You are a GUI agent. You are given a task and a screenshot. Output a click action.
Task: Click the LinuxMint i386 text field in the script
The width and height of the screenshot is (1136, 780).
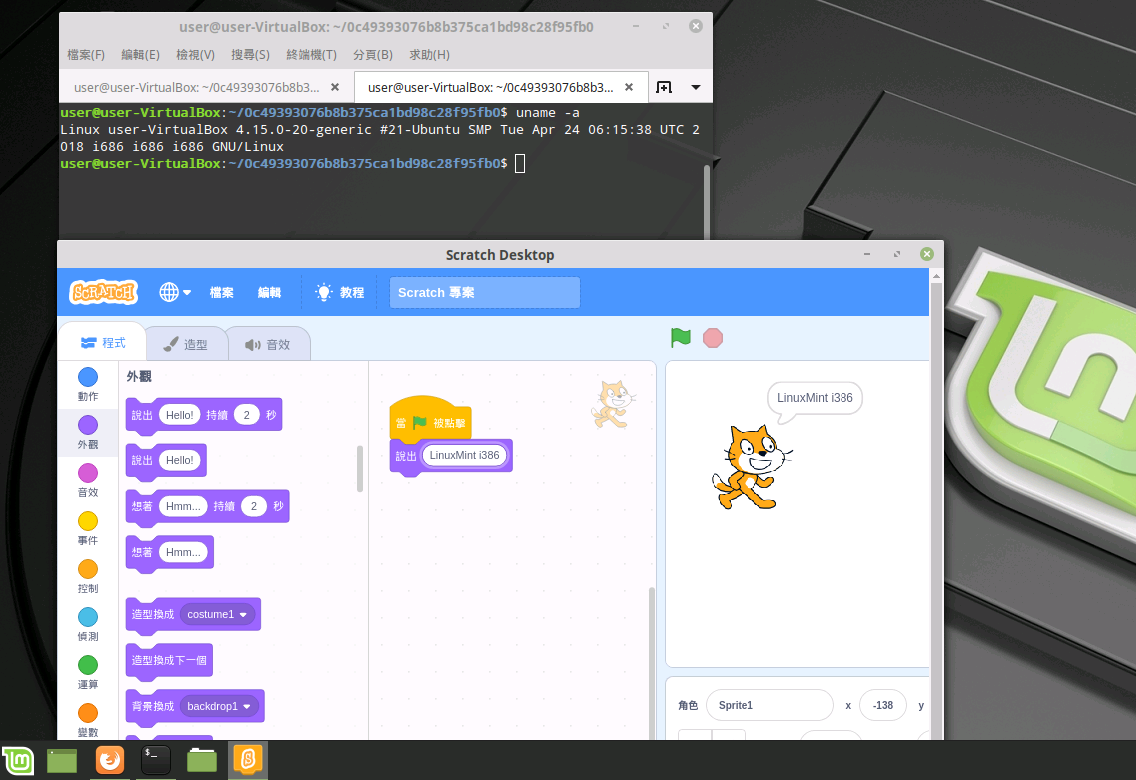[464, 456]
